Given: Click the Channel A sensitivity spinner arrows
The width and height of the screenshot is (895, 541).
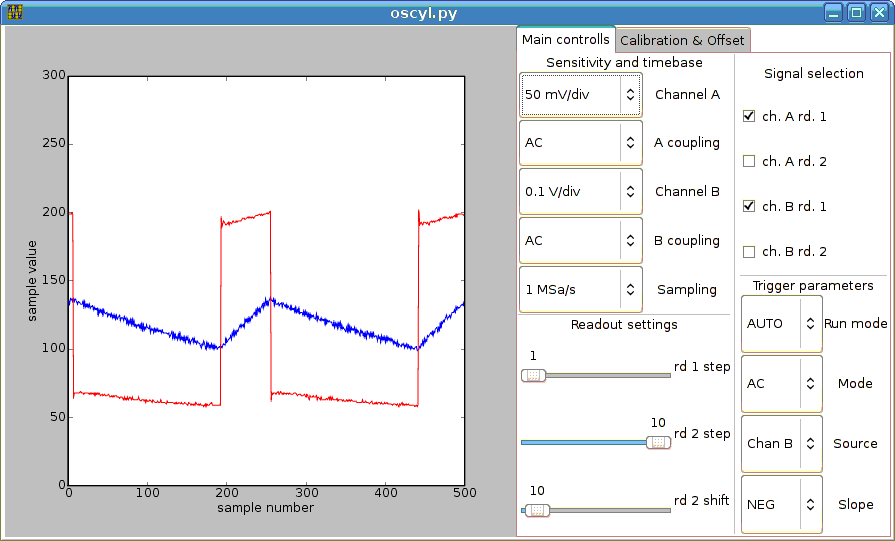Looking at the screenshot, I should [x=630, y=95].
